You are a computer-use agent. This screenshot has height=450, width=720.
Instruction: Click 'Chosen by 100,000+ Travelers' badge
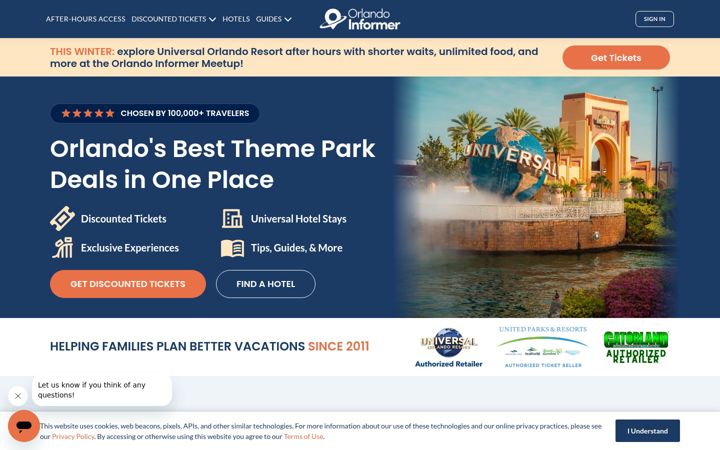155,113
